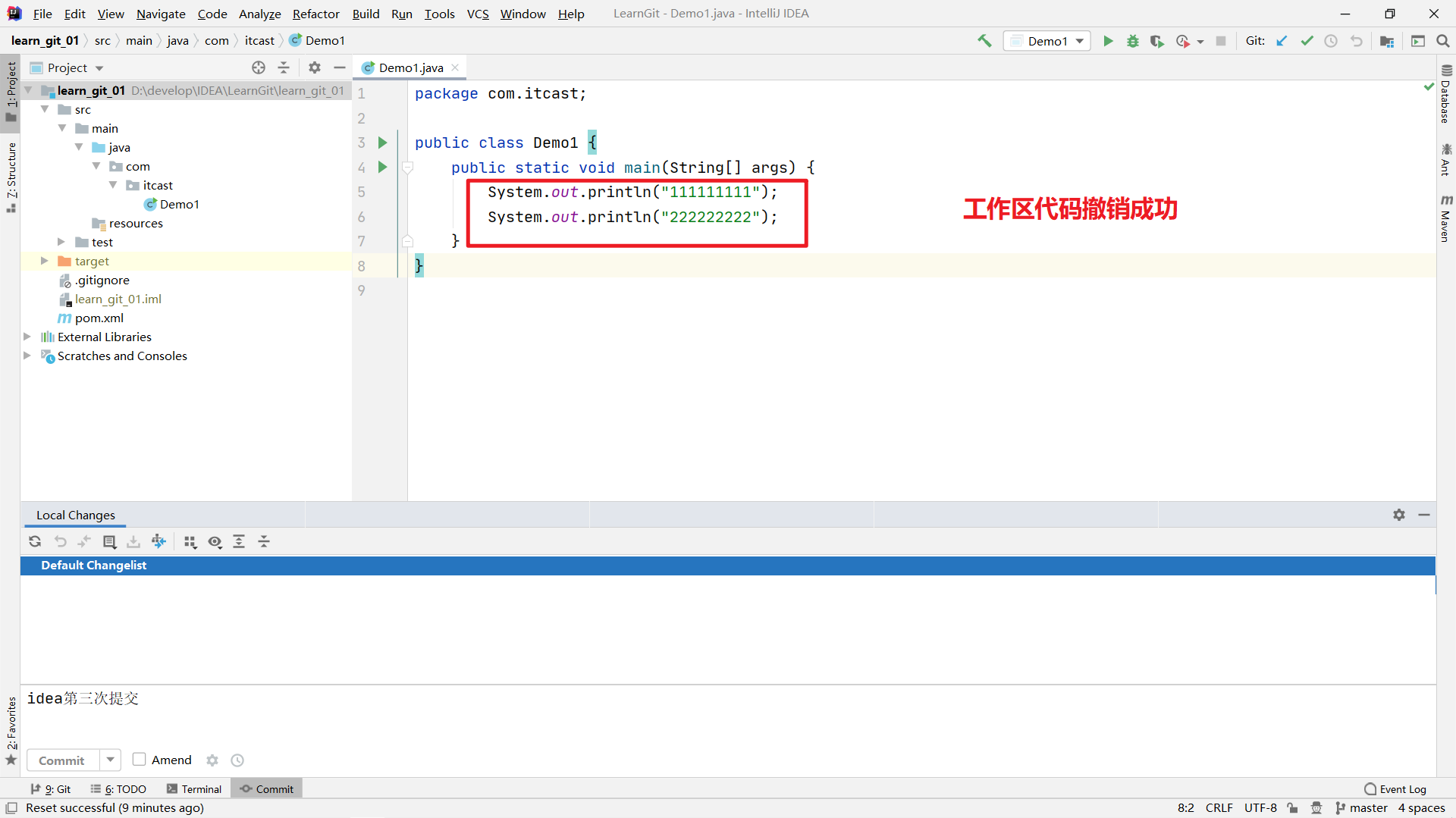
Task: Open the File menu
Action: tap(42, 14)
